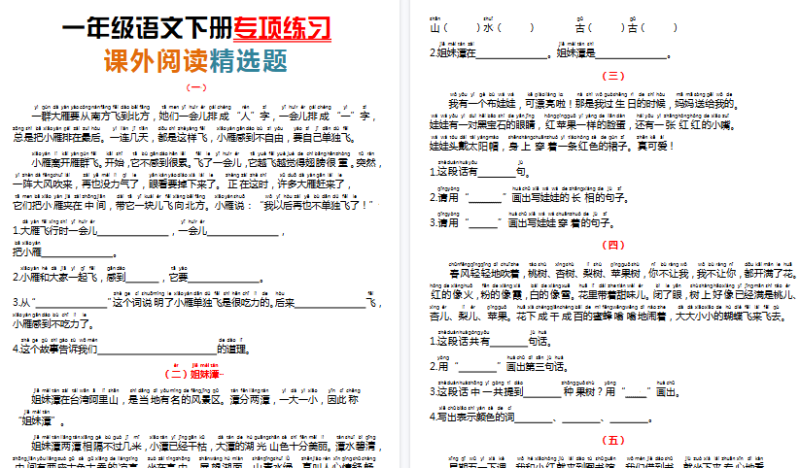The width and height of the screenshot is (800, 468).
Task: Click the blank after "姐妹潭是"
Action: click(x=631, y=53)
